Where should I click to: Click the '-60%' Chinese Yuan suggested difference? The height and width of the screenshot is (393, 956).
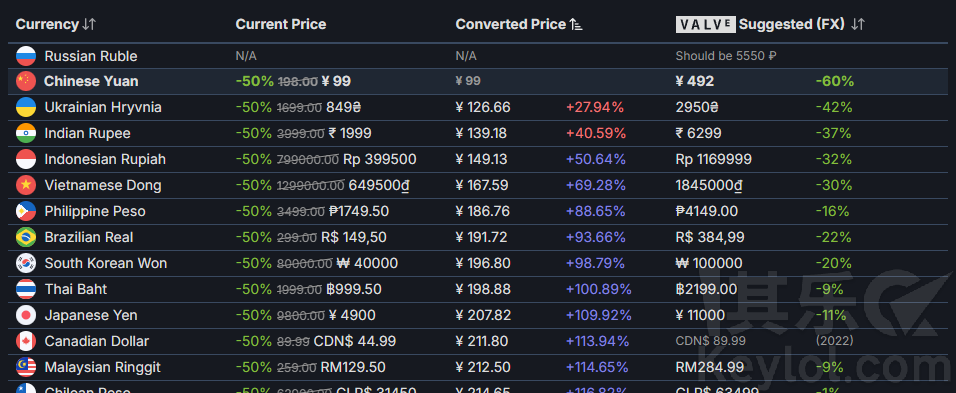click(x=835, y=81)
